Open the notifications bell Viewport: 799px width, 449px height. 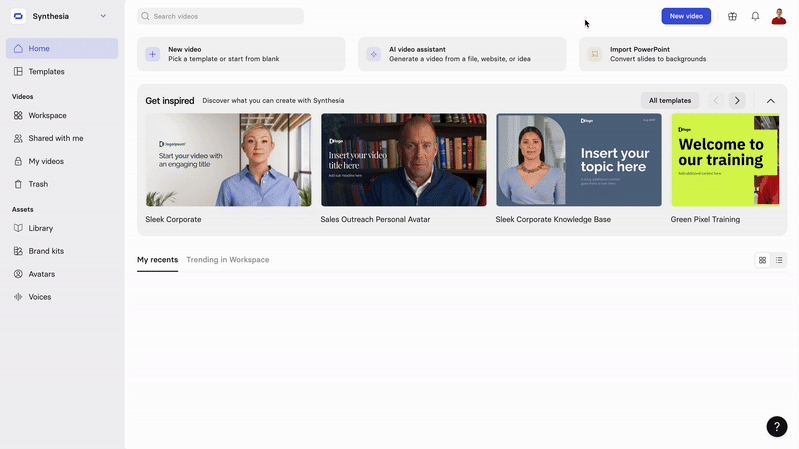pyautogui.click(x=755, y=16)
